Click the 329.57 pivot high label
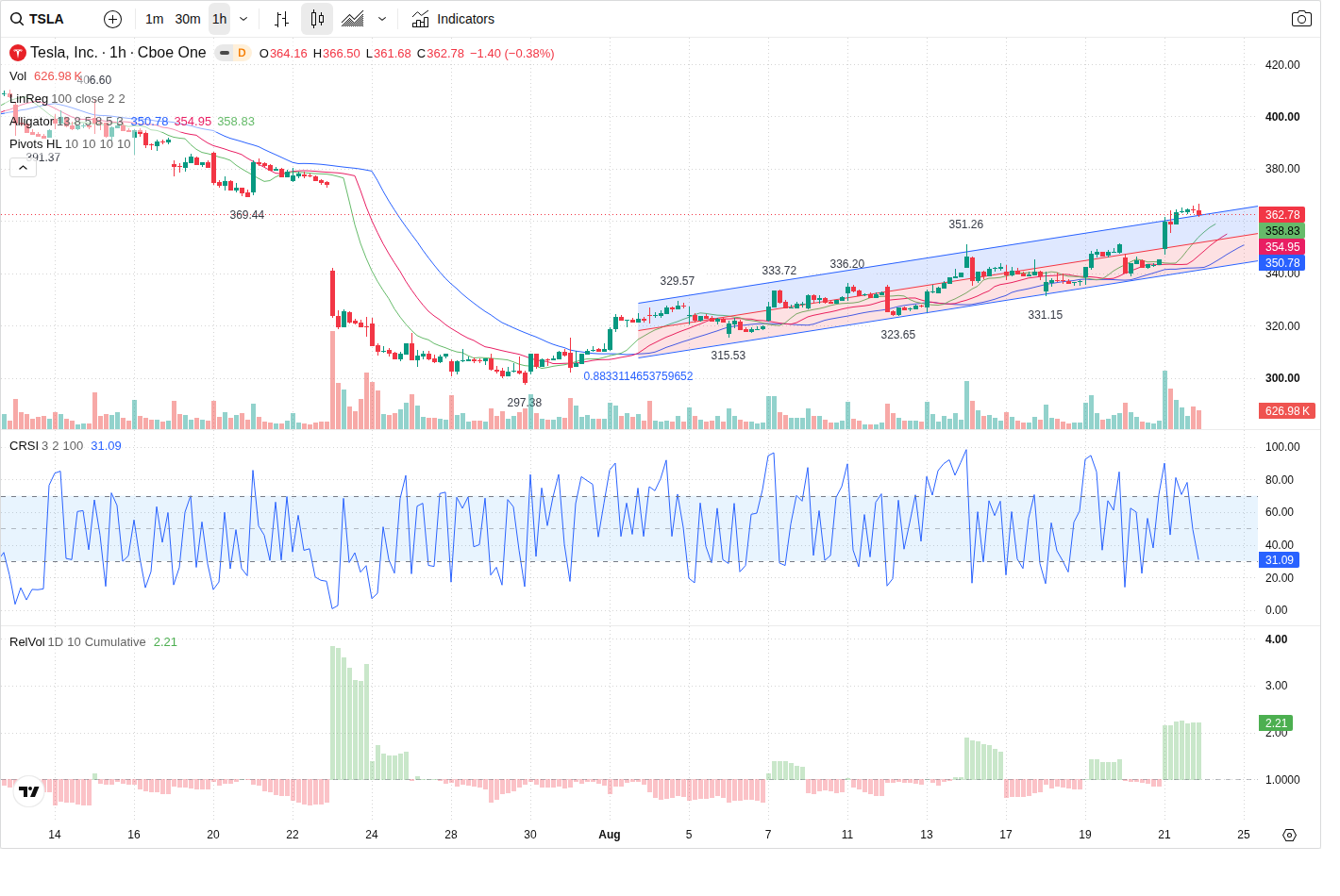This screenshot has height=896, width=1340. 678,281
